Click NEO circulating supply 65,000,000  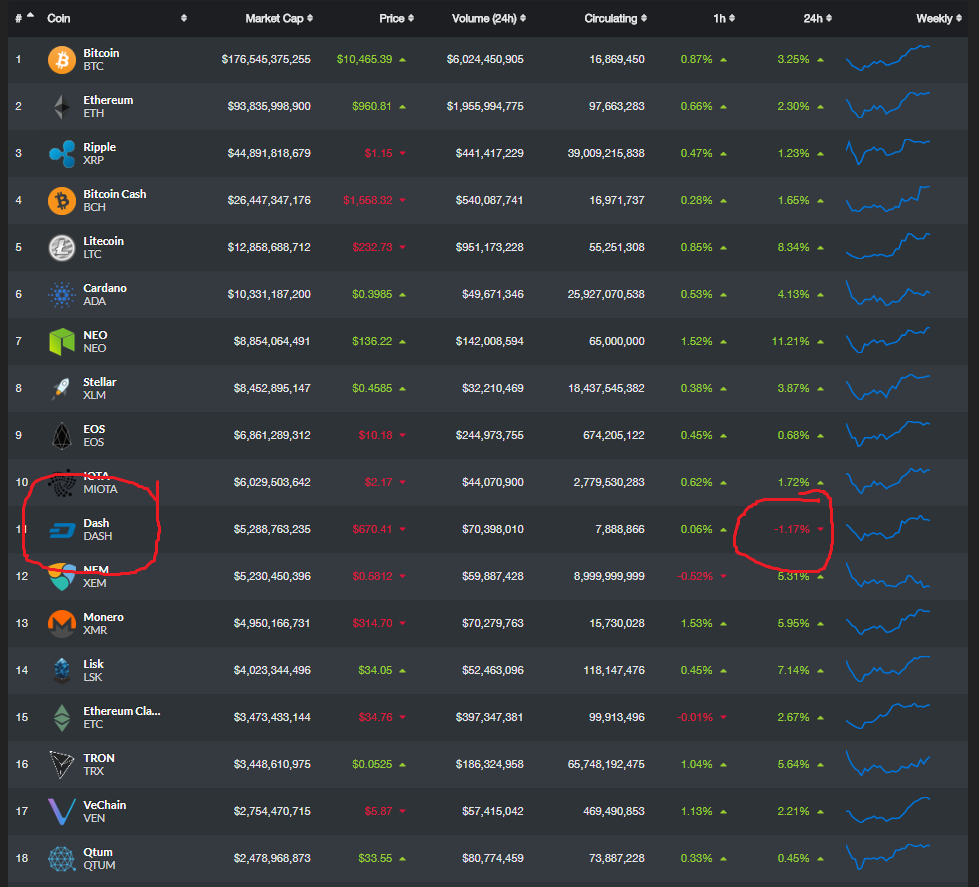click(617, 341)
